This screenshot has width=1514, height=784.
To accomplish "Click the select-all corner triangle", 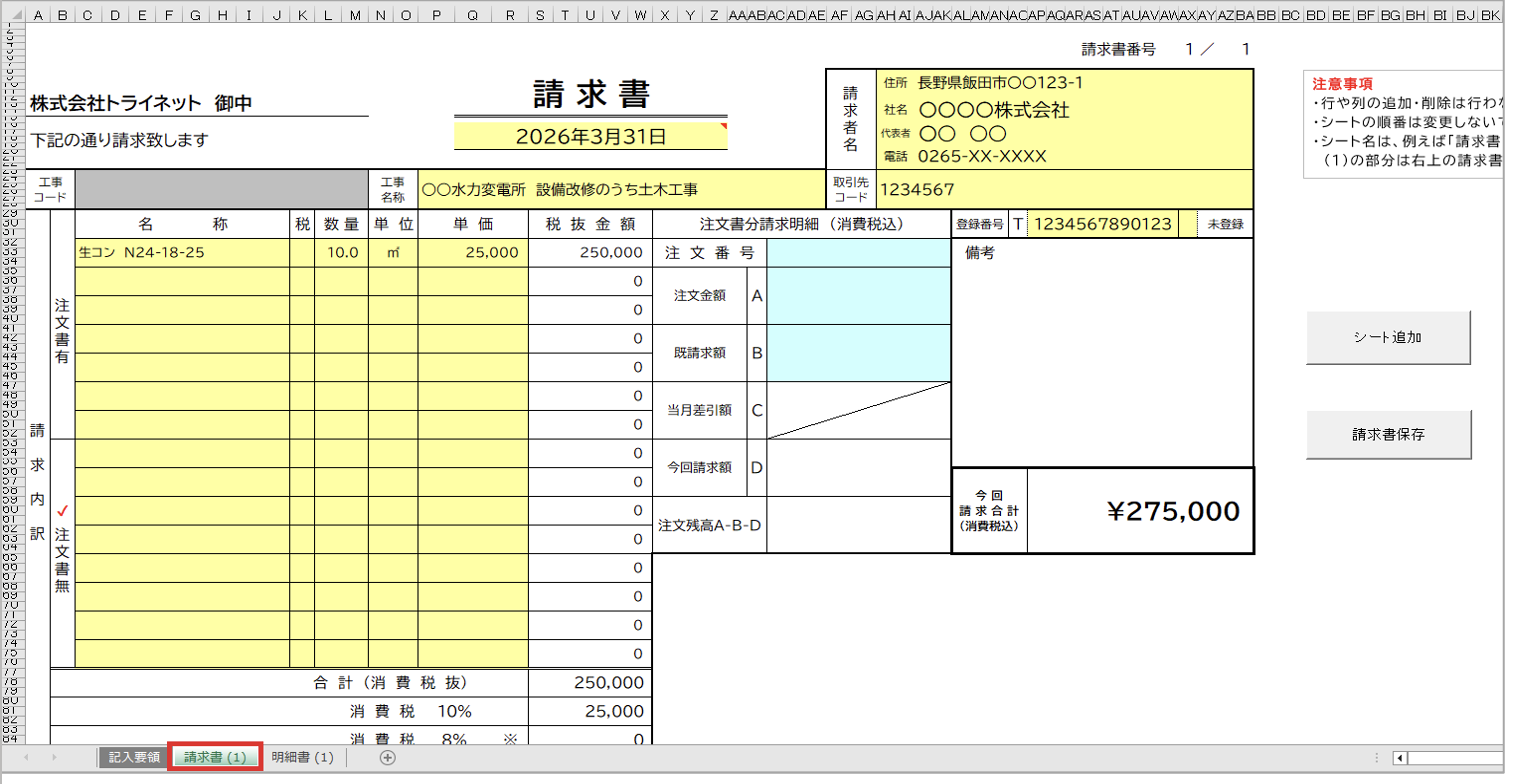I will click(x=10, y=15).
